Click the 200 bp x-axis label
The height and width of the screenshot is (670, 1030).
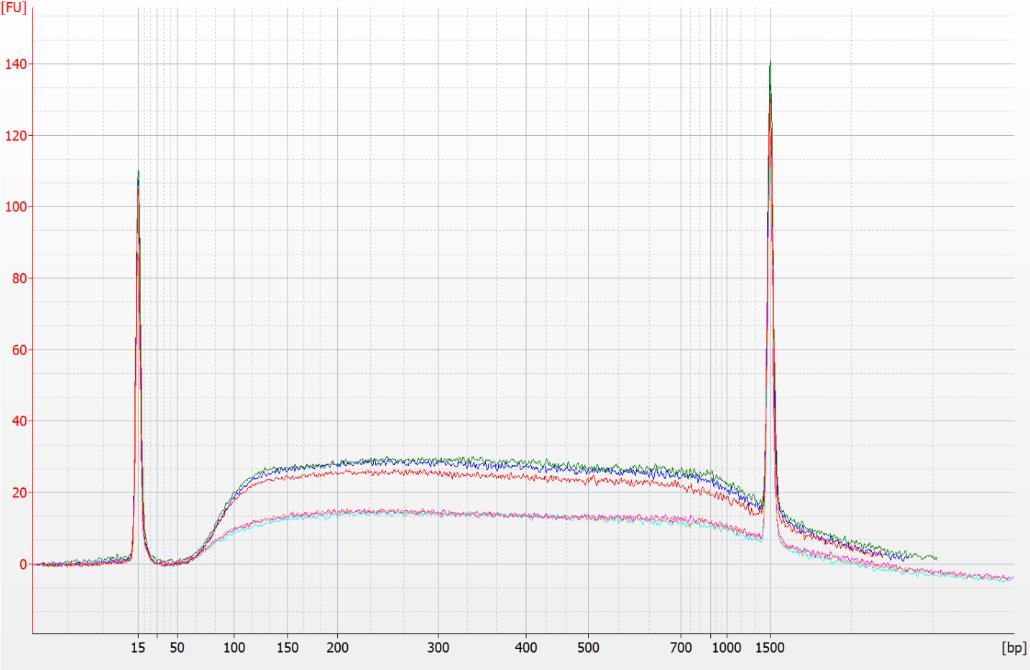337,648
